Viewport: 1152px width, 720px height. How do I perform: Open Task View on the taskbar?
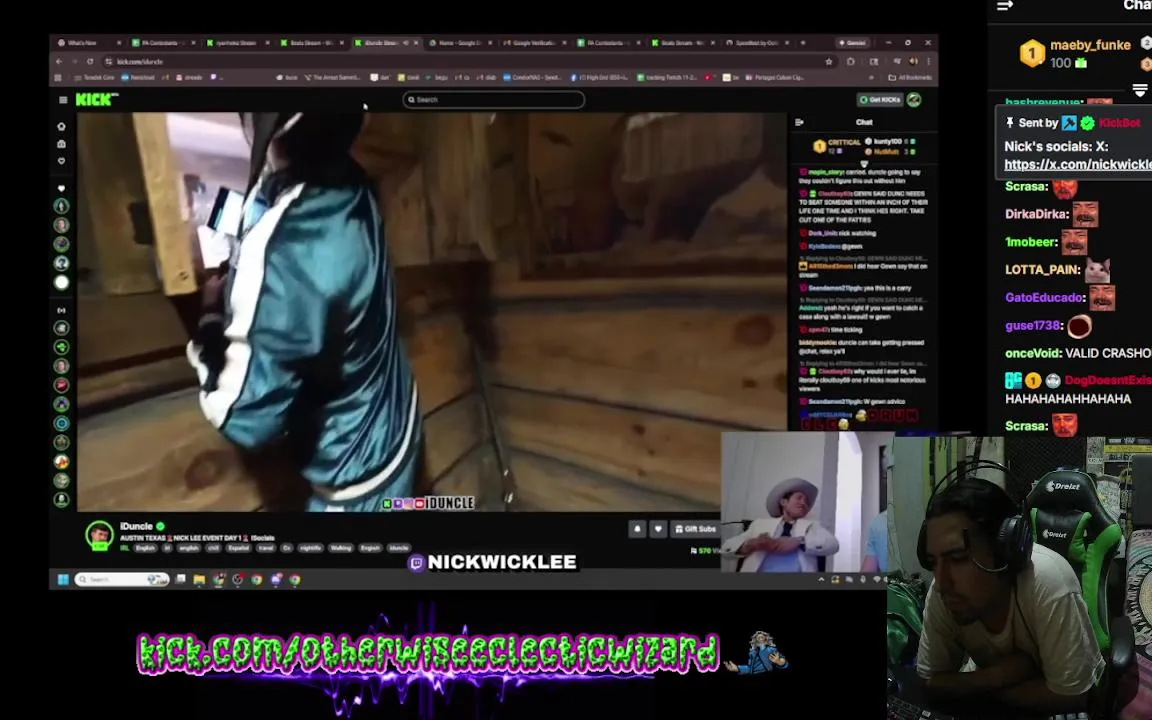pos(181,580)
